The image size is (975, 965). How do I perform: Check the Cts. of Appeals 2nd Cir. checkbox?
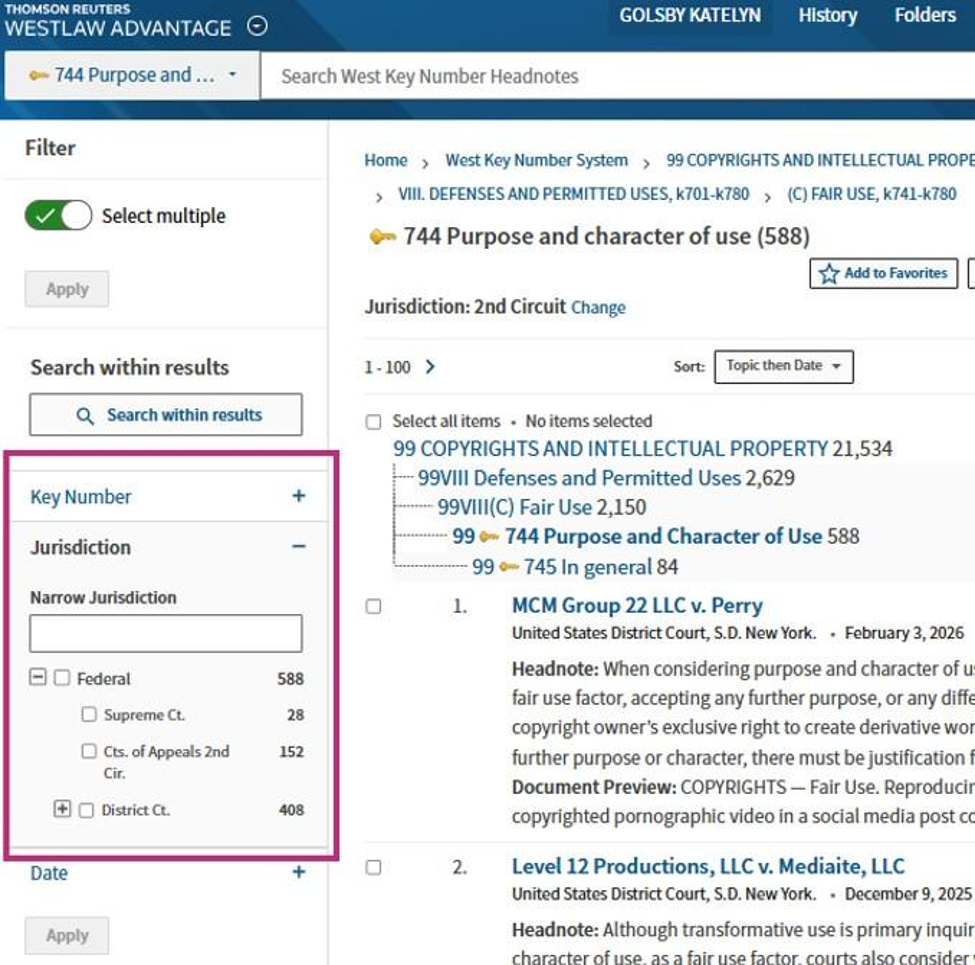point(89,751)
